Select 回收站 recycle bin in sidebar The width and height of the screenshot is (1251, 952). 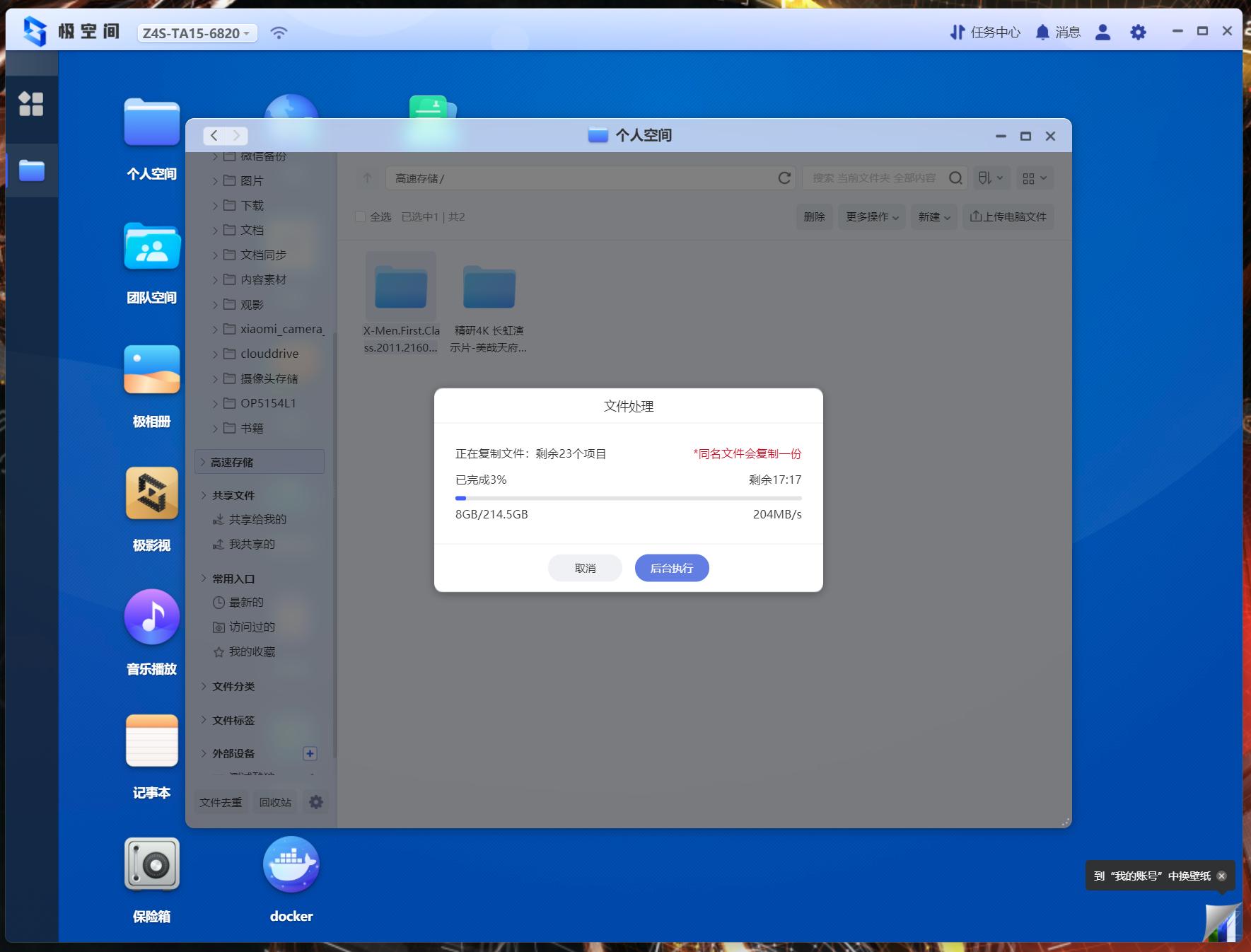point(275,802)
